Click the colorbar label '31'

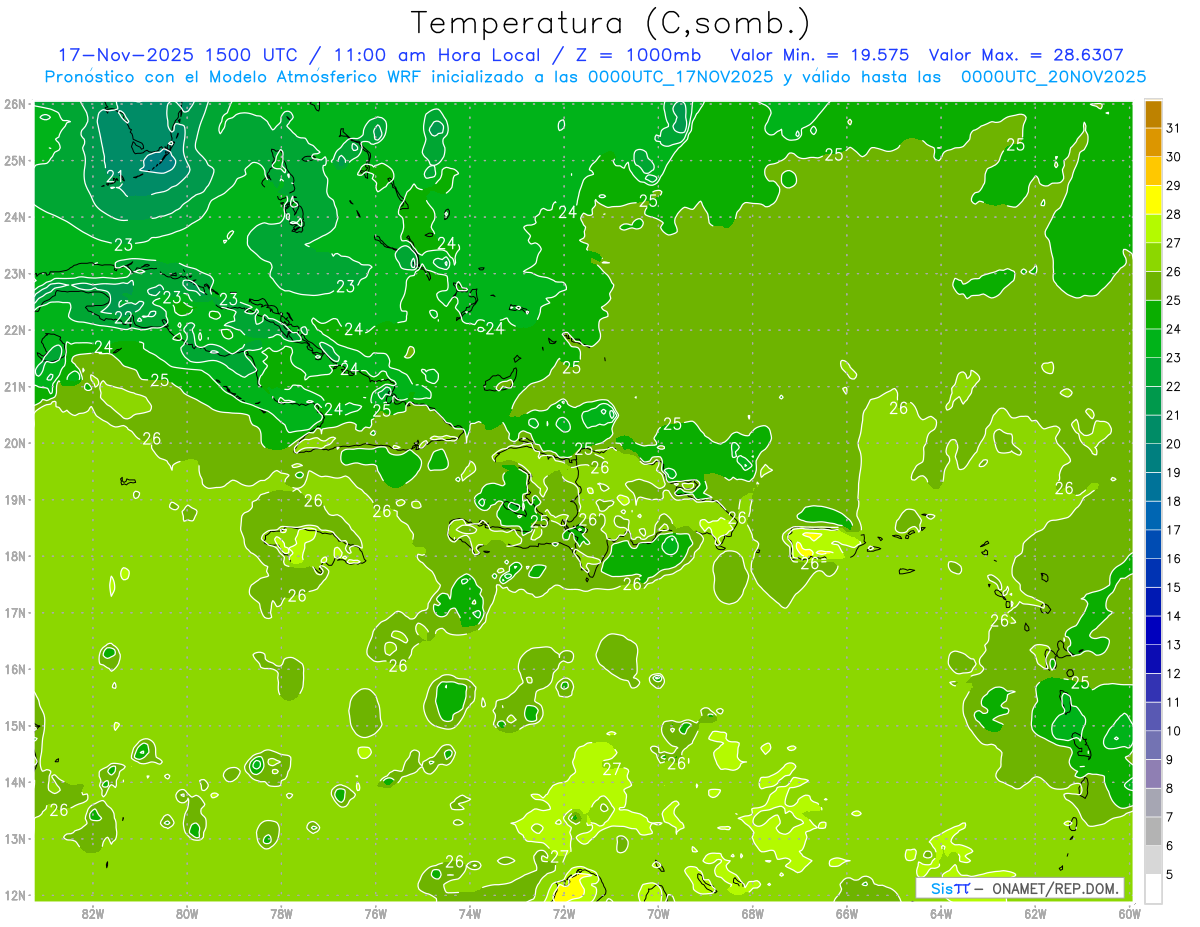(1174, 128)
